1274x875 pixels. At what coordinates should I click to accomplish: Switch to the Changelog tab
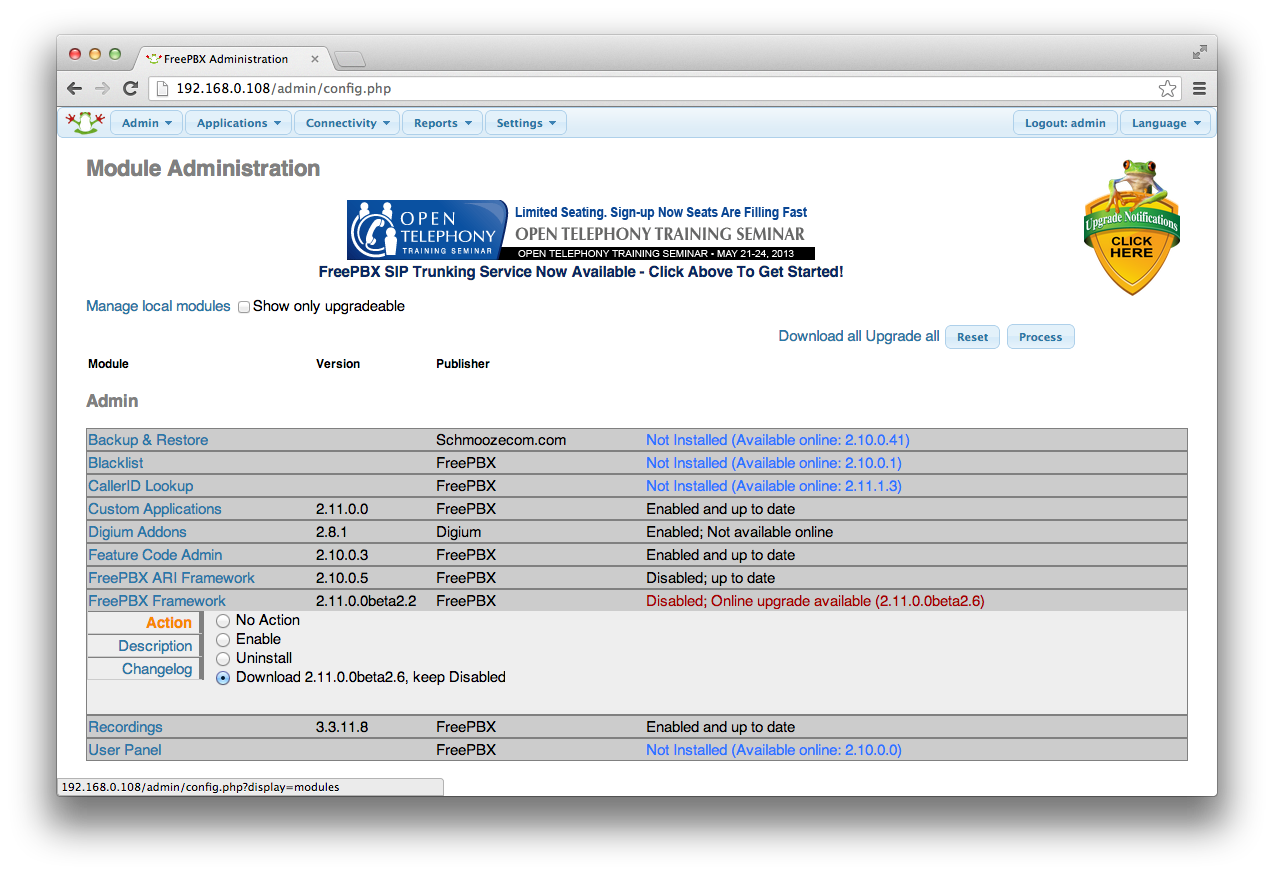point(145,669)
